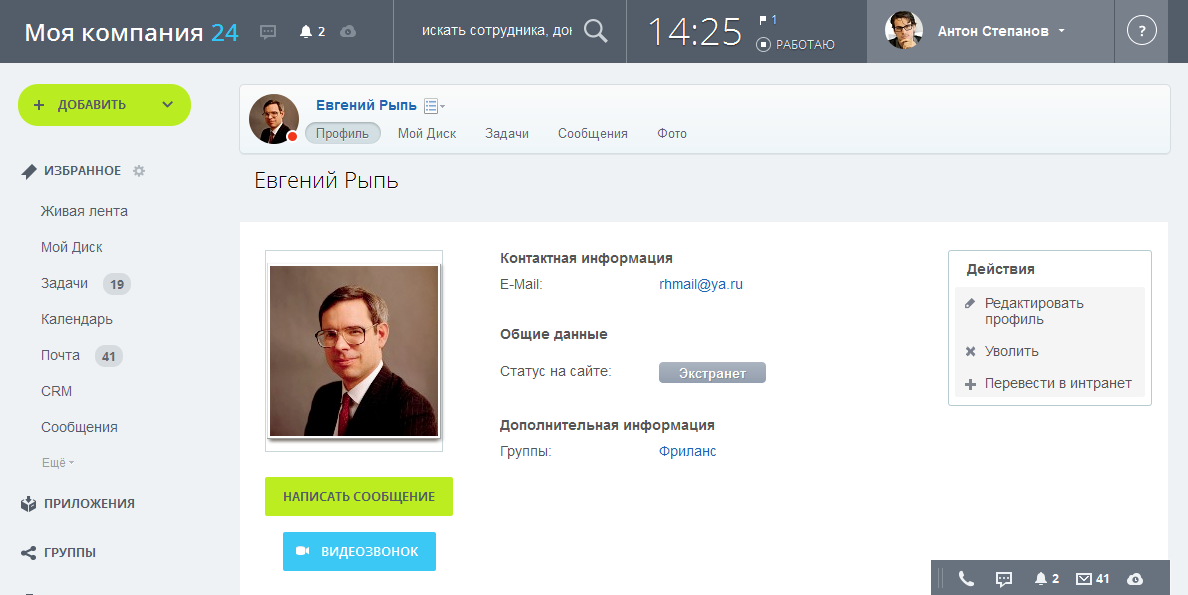Start a ВИДЕОЗВОНОК with the user
Image resolution: width=1188 pixels, height=595 pixels.
click(359, 551)
